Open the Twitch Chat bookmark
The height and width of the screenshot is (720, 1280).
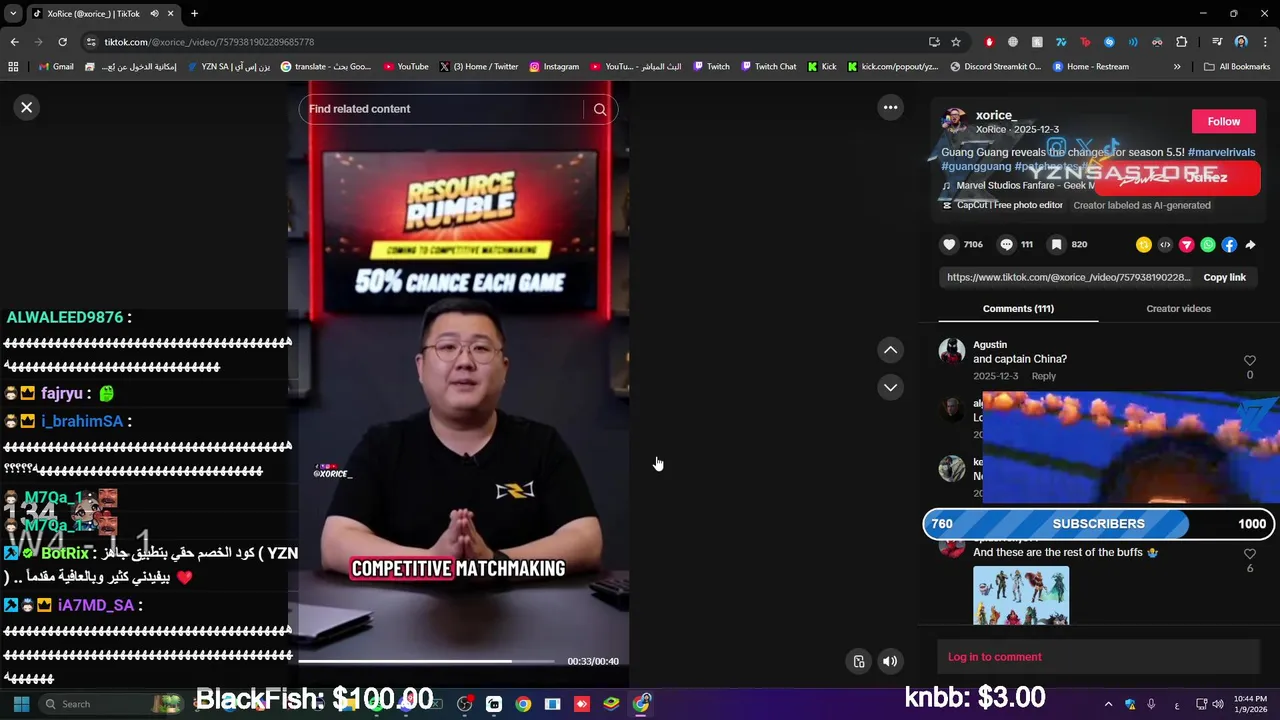click(768, 67)
